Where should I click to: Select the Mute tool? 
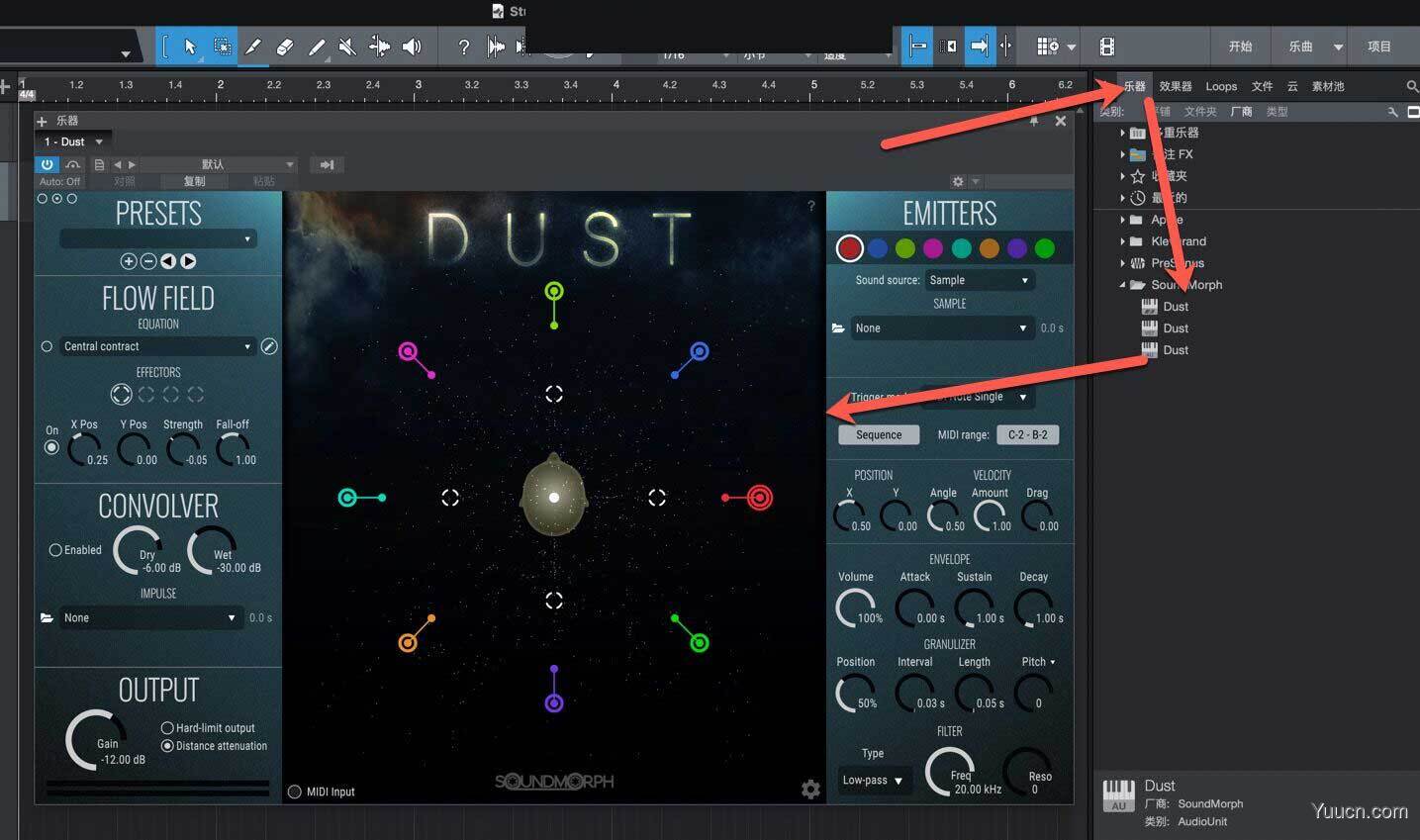point(347,47)
